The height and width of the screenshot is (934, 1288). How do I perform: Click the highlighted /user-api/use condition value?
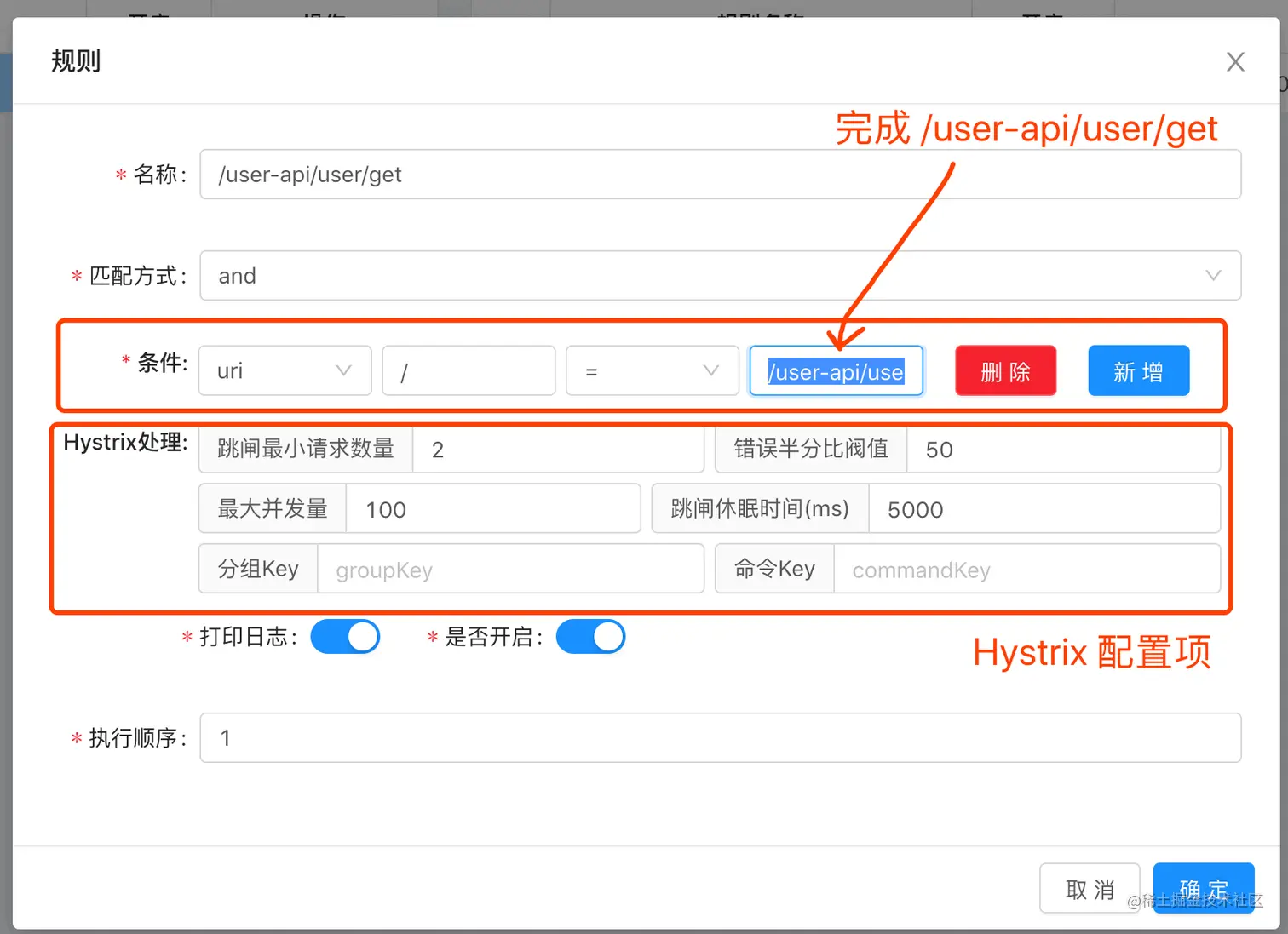tap(836, 370)
